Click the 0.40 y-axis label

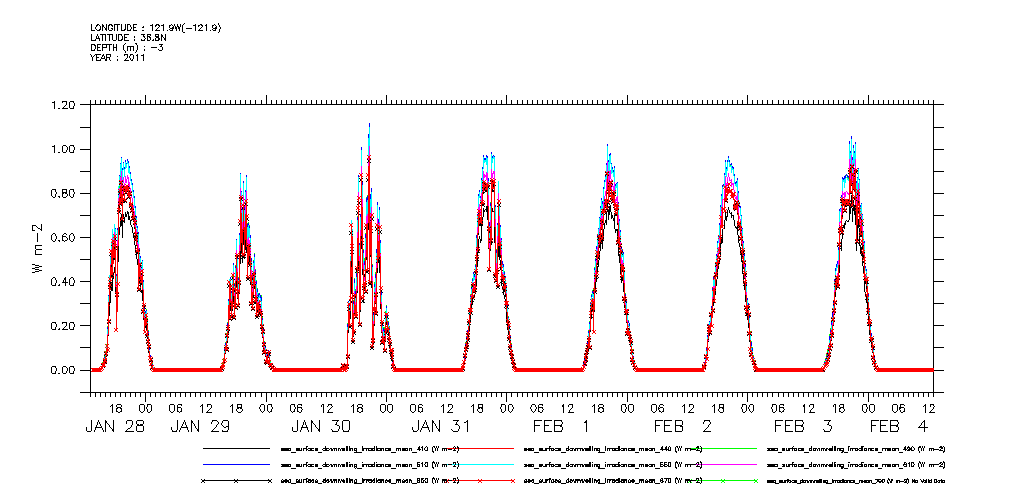pyautogui.click(x=63, y=282)
